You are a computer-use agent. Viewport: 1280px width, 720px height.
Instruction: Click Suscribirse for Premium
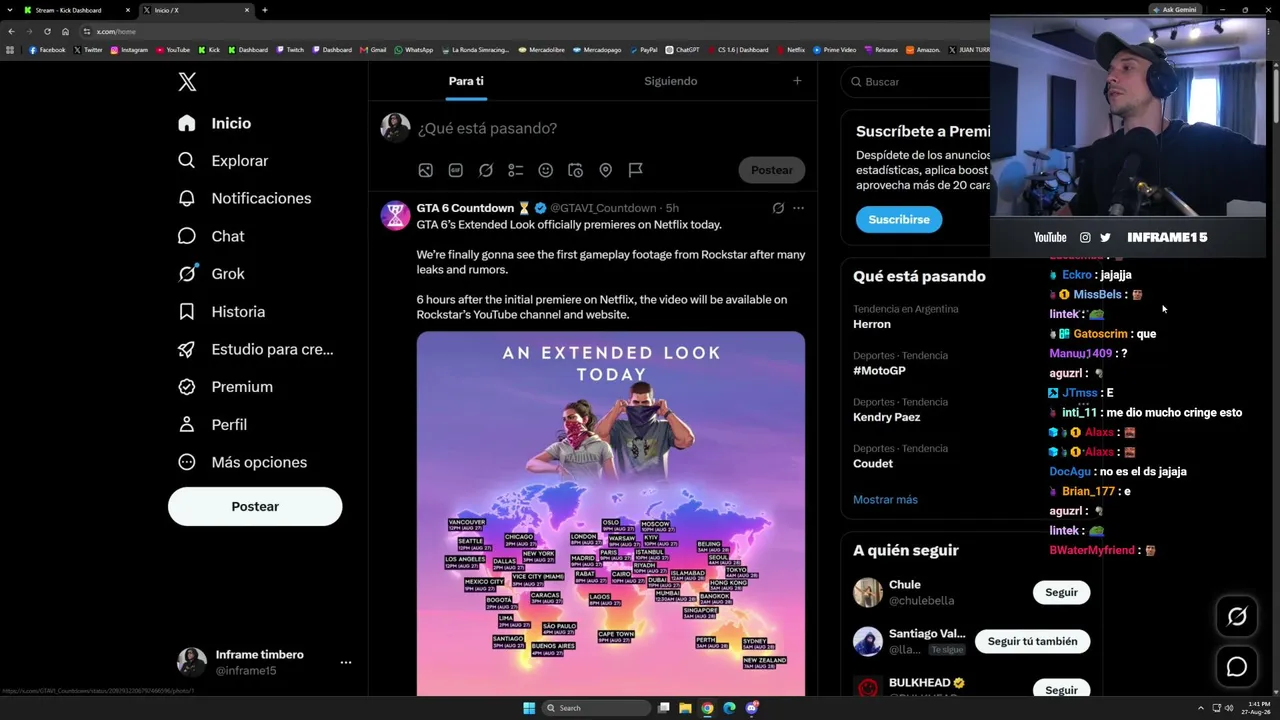pyautogui.click(x=899, y=220)
